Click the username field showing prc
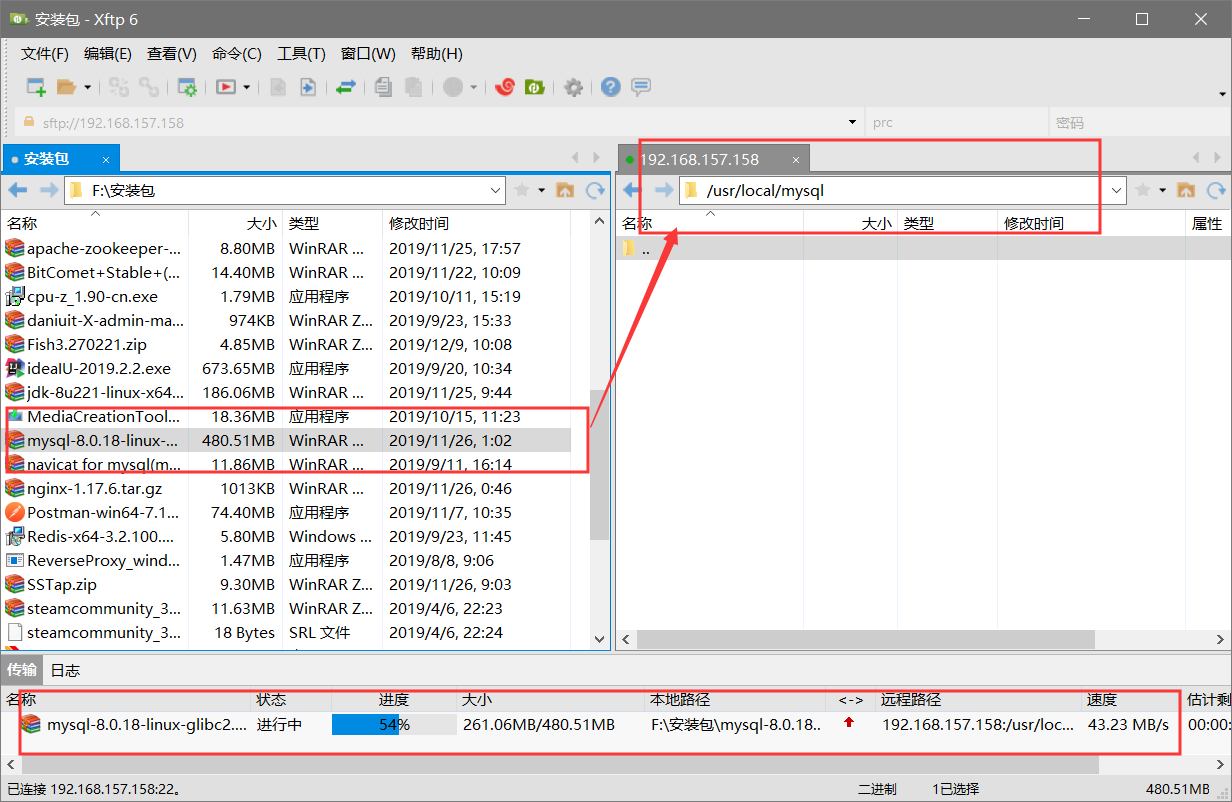This screenshot has width=1232, height=802. pos(955,122)
